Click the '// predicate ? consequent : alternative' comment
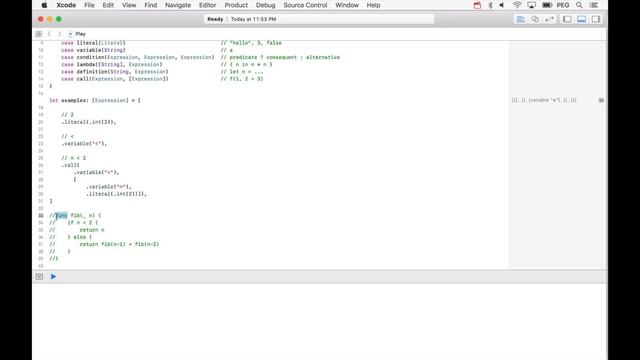Viewport: 640px width, 360px height. [x=280, y=58]
